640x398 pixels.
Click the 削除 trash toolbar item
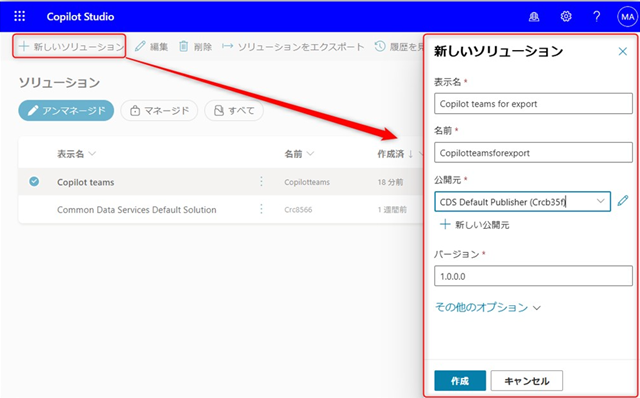[195, 47]
